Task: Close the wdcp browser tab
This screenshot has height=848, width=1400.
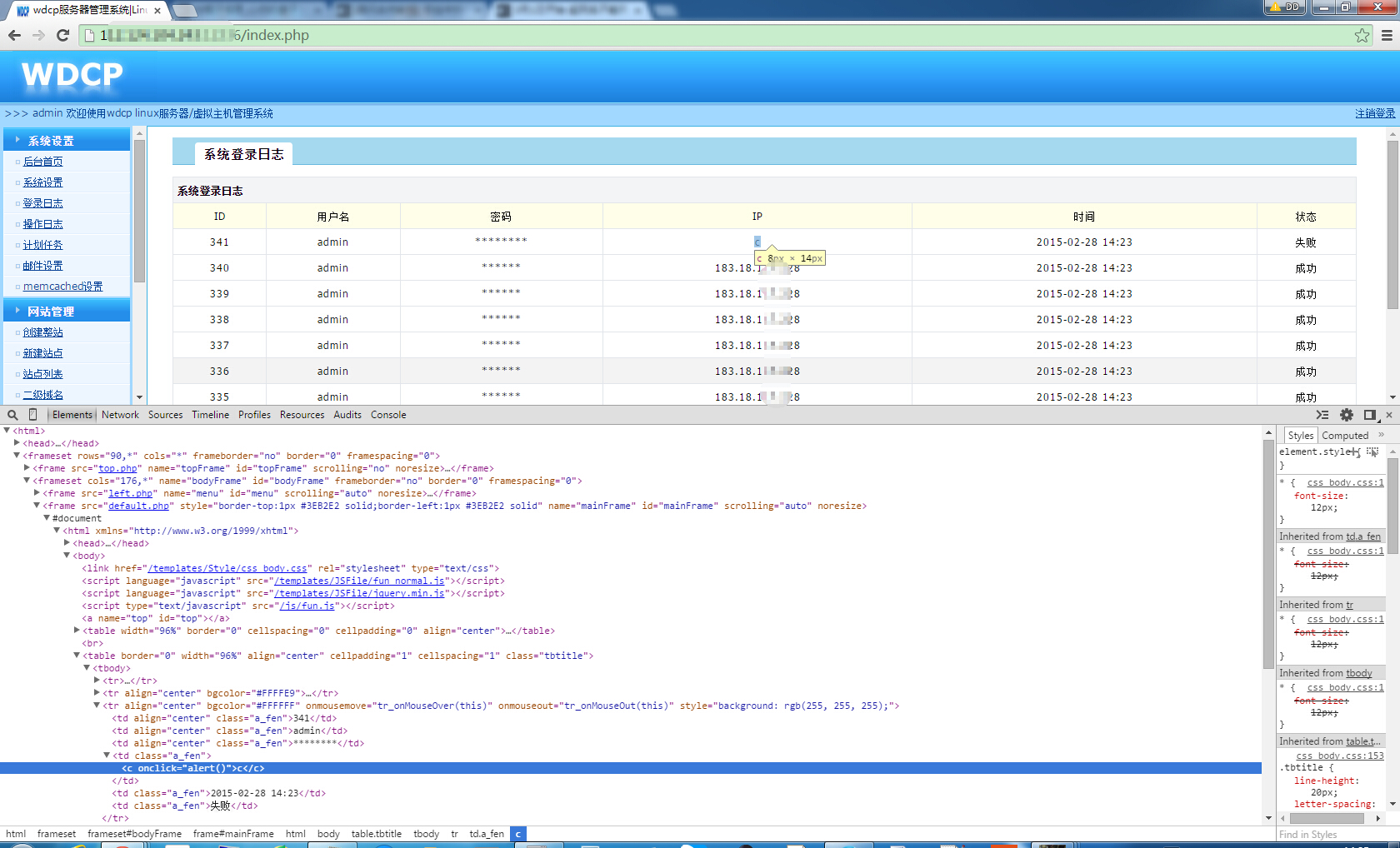Action: pos(157,11)
